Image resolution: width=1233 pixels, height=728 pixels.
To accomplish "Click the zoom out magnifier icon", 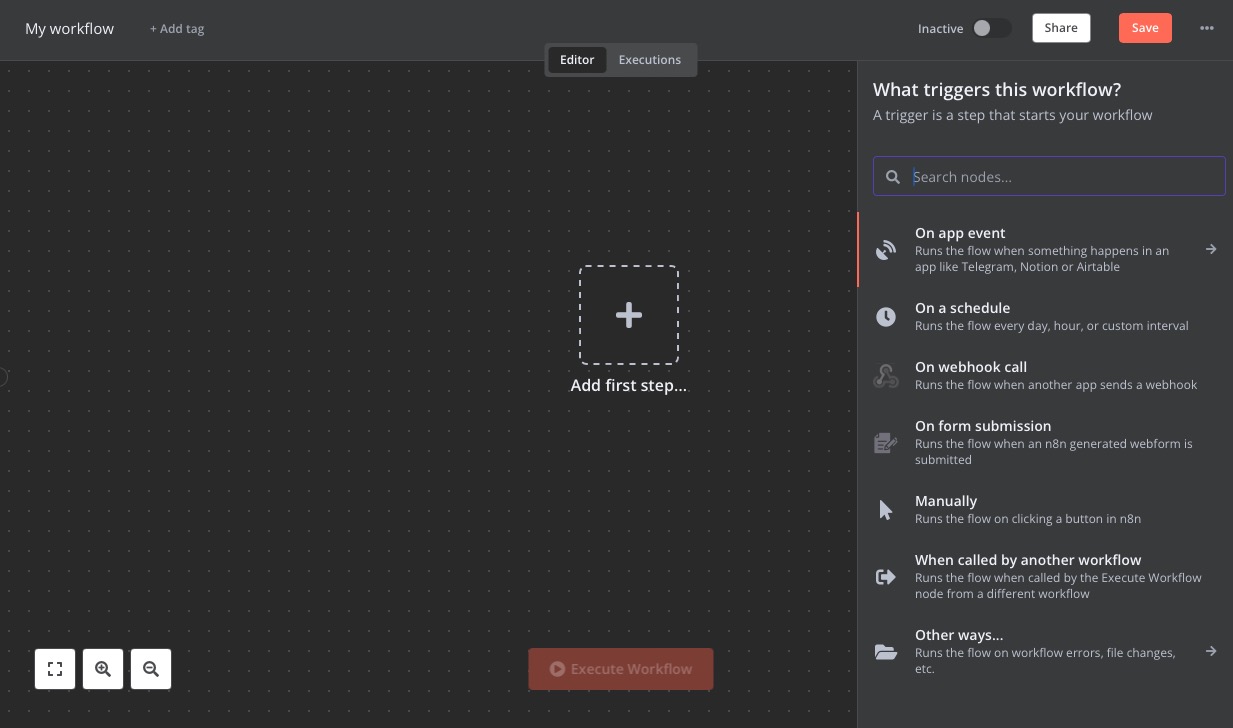I will [x=151, y=668].
